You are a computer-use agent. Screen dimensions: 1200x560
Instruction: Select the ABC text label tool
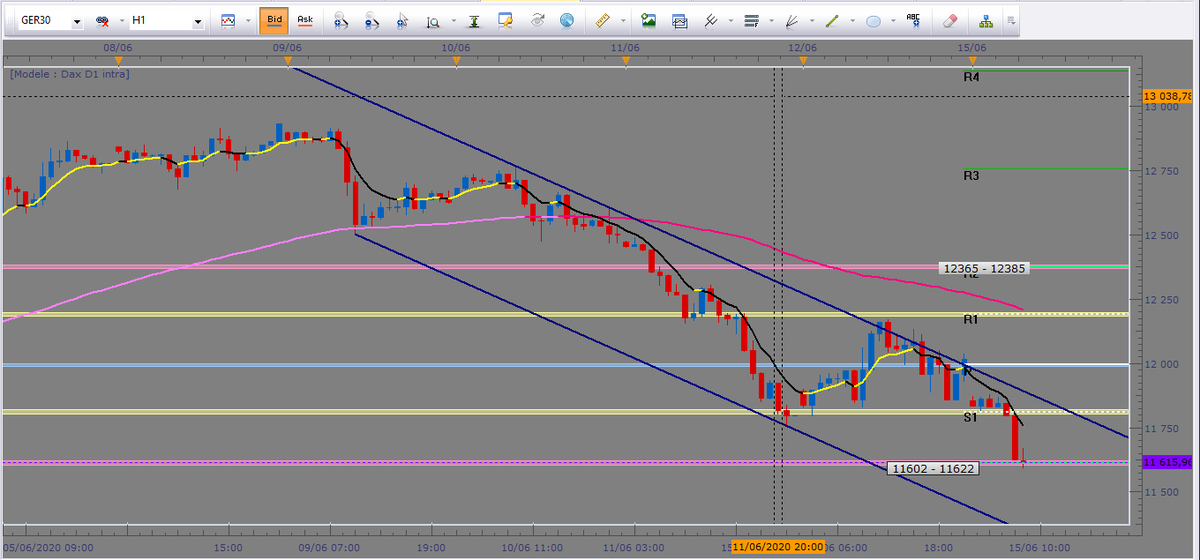pyautogui.click(x=913, y=19)
